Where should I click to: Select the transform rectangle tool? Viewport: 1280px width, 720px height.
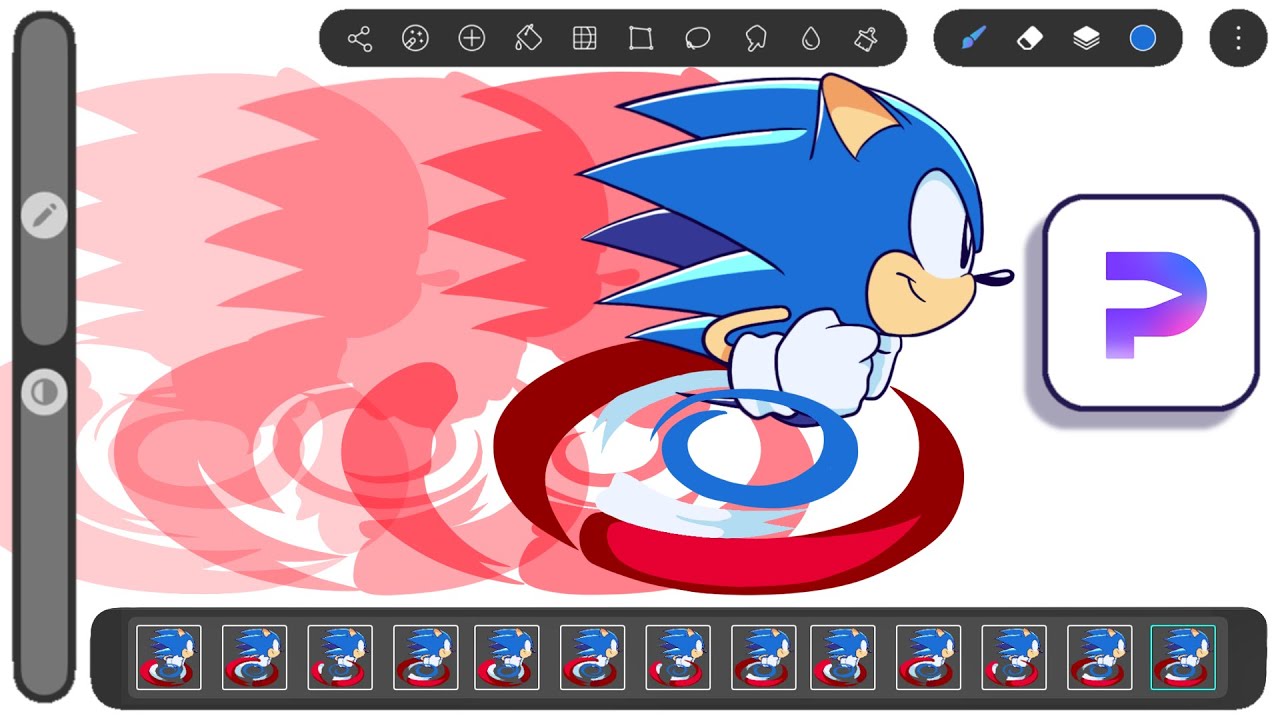pyautogui.click(x=641, y=39)
